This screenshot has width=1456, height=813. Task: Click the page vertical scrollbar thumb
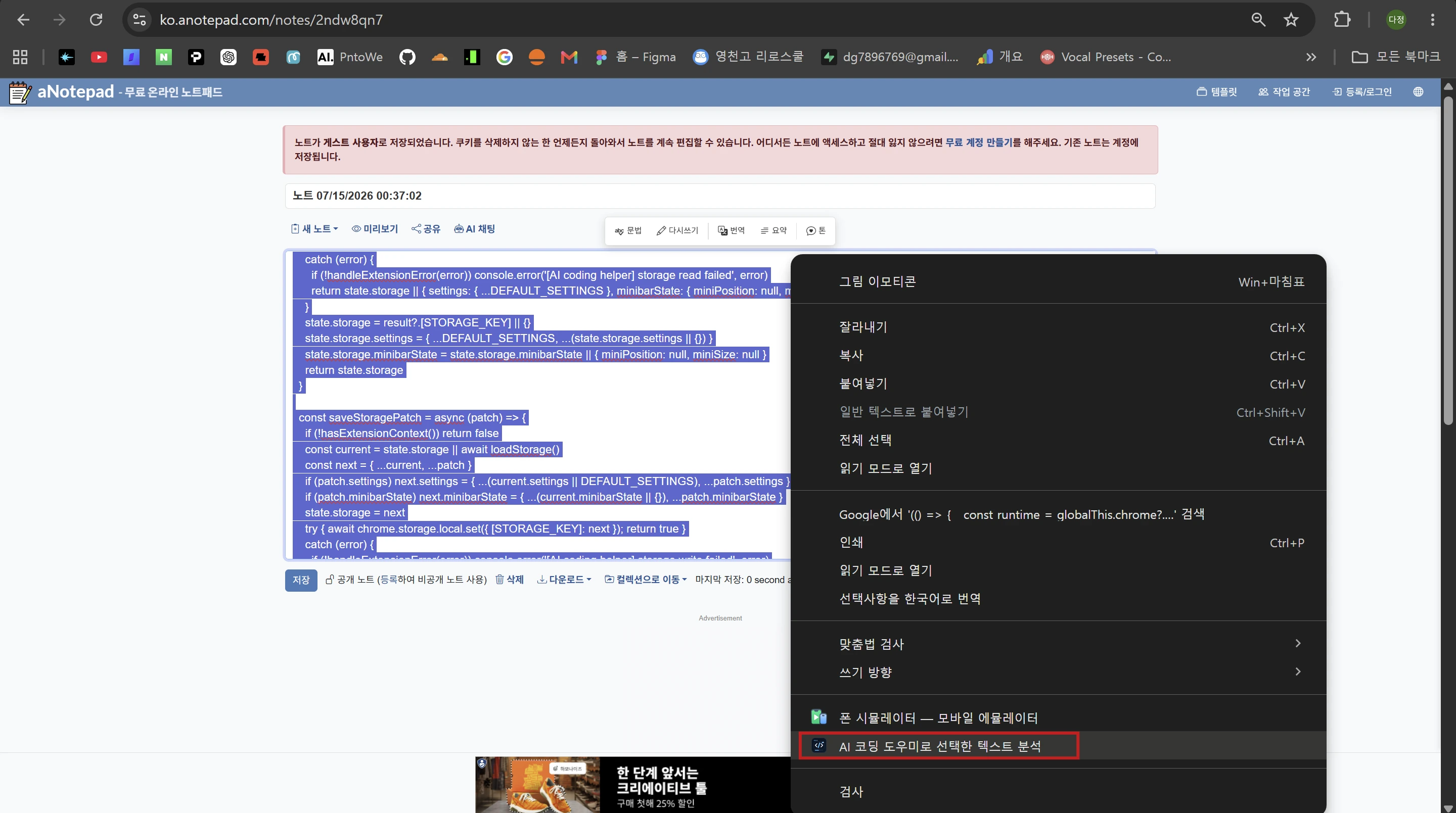coord(1447,260)
